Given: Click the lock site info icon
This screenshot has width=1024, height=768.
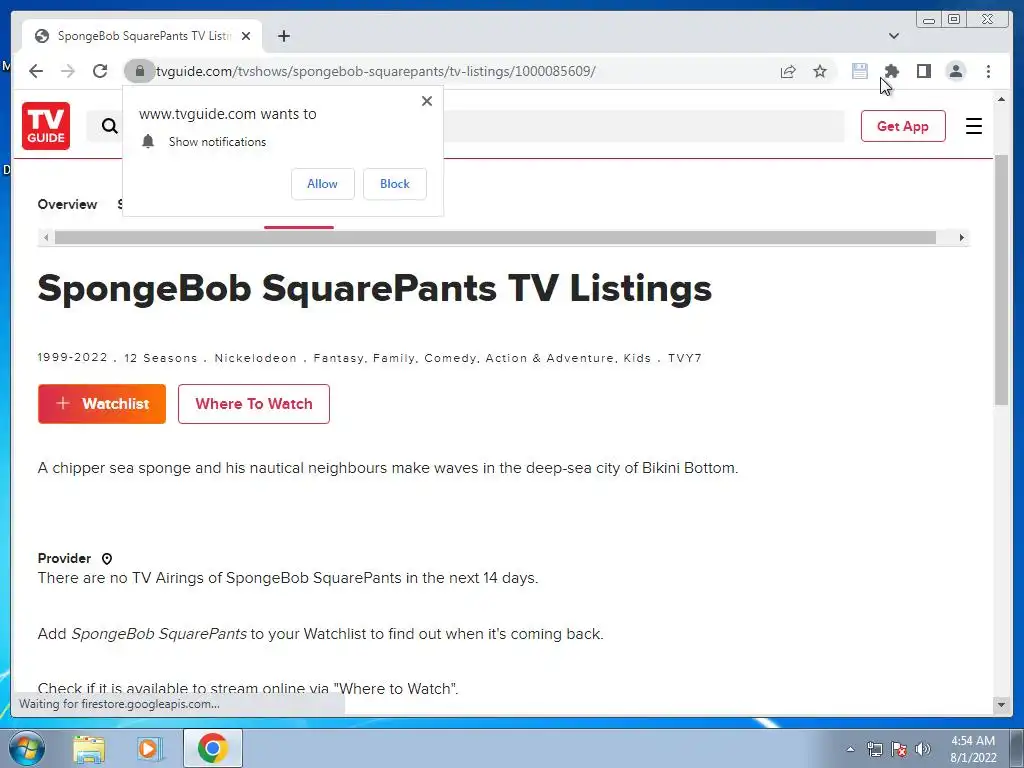Looking at the screenshot, I should pyautogui.click(x=139, y=71).
